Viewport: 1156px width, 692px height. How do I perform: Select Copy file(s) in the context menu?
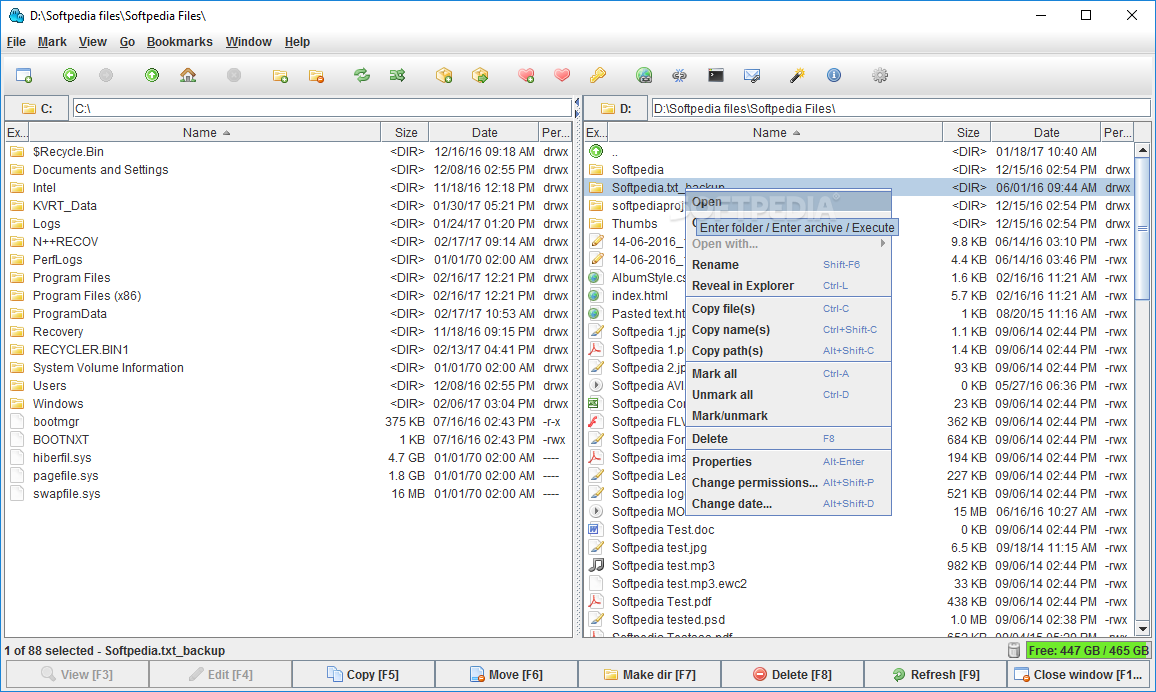[788, 309]
